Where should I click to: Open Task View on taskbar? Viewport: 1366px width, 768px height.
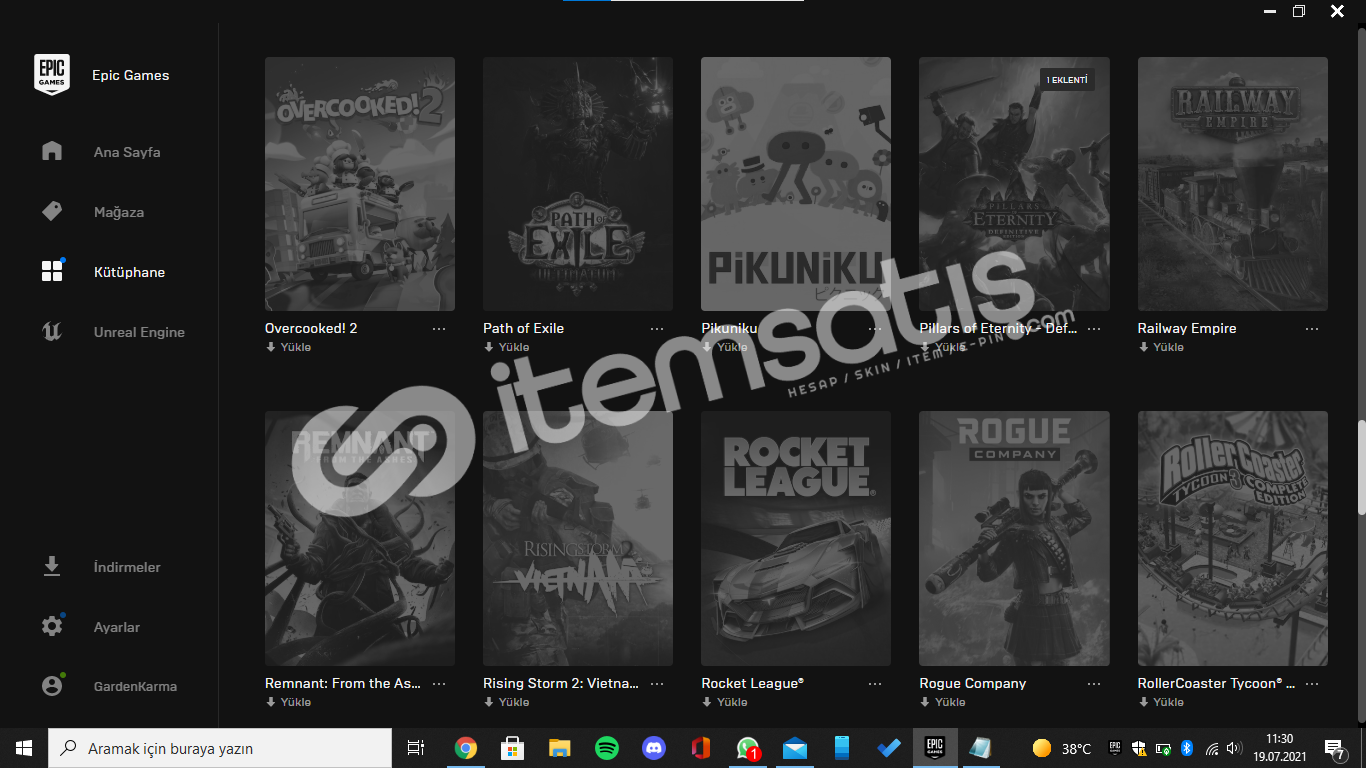point(416,748)
